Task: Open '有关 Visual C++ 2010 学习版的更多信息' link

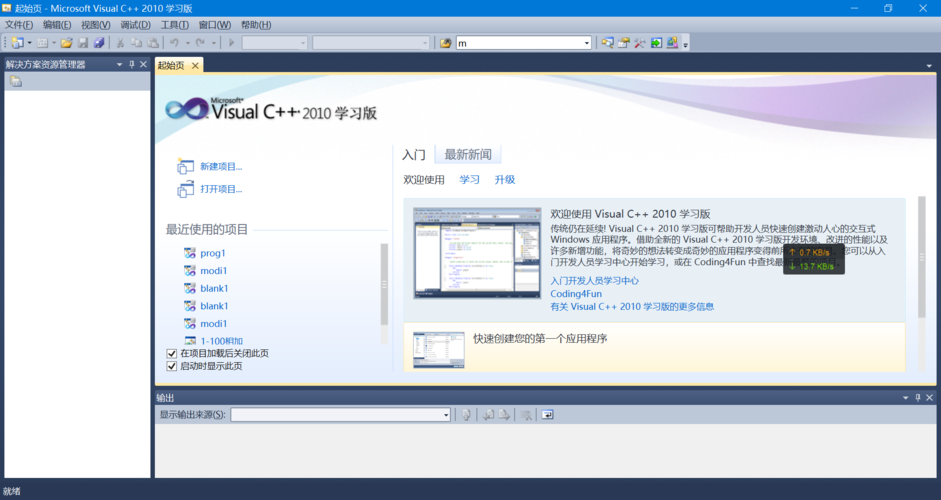Action: [x=632, y=306]
